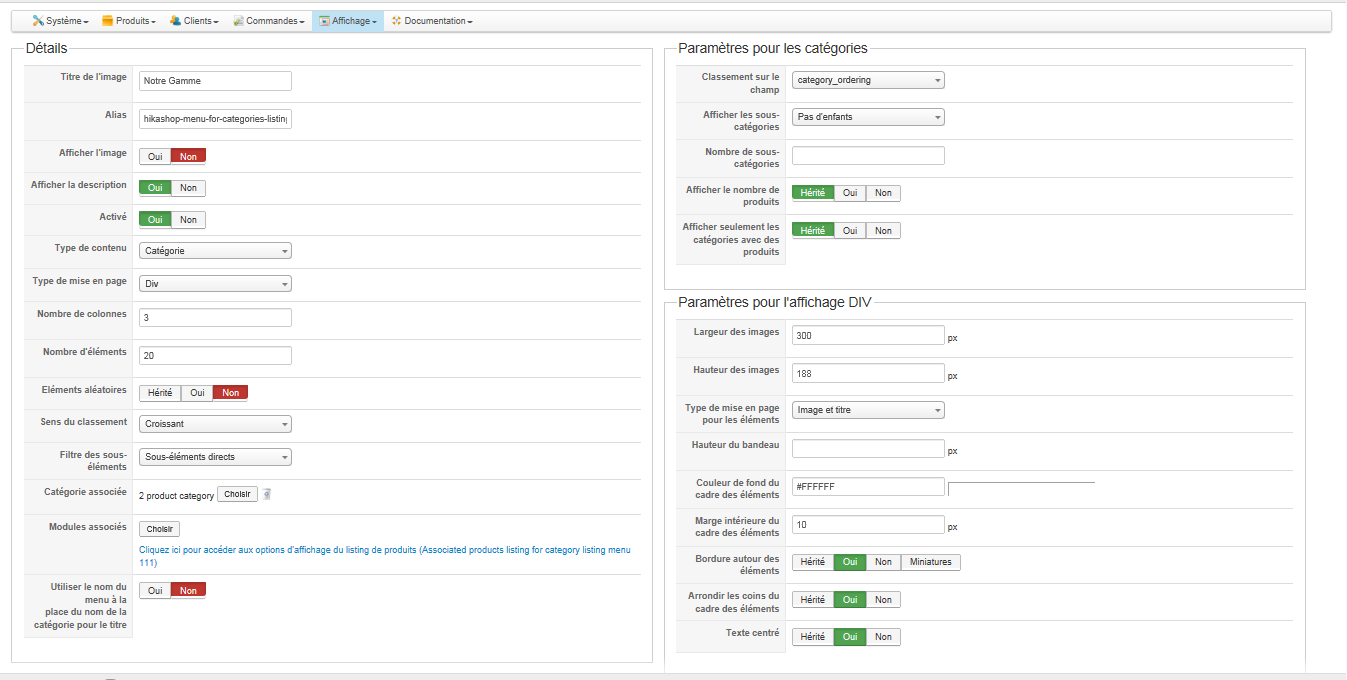Open the associated products listing options link
This screenshot has width=1347, height=680.
[x=385, y=550]
